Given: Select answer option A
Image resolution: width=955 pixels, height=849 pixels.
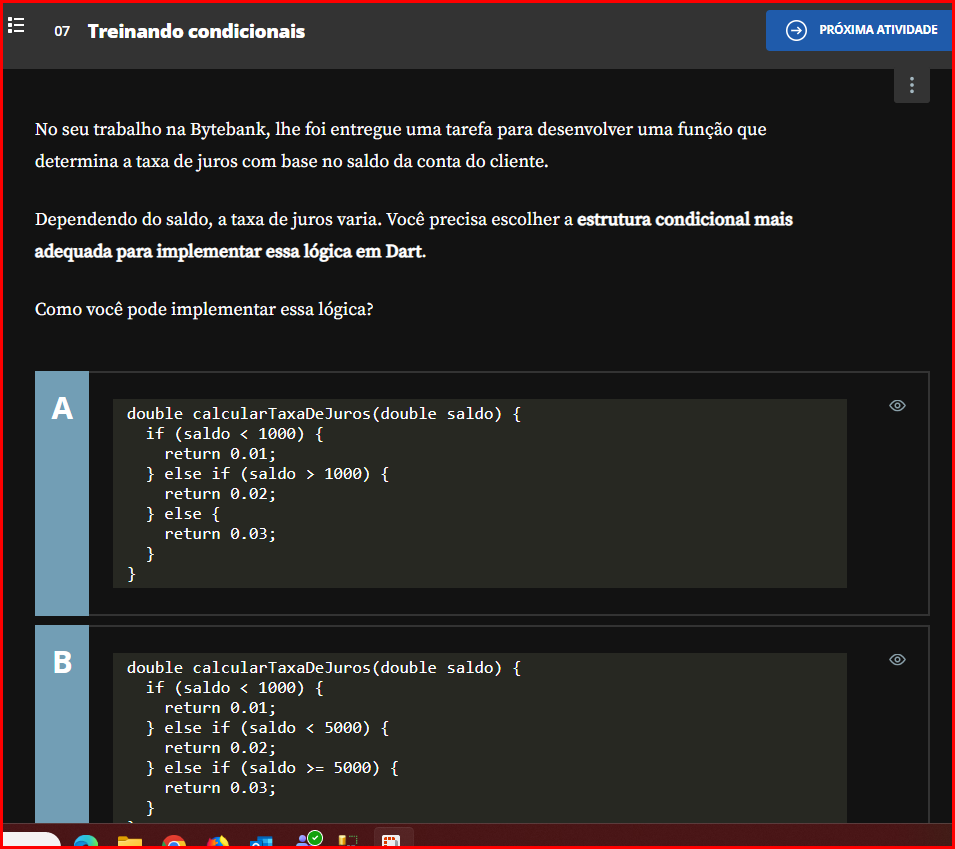Looking at the screenshot, I should click(x=62, y=493).
